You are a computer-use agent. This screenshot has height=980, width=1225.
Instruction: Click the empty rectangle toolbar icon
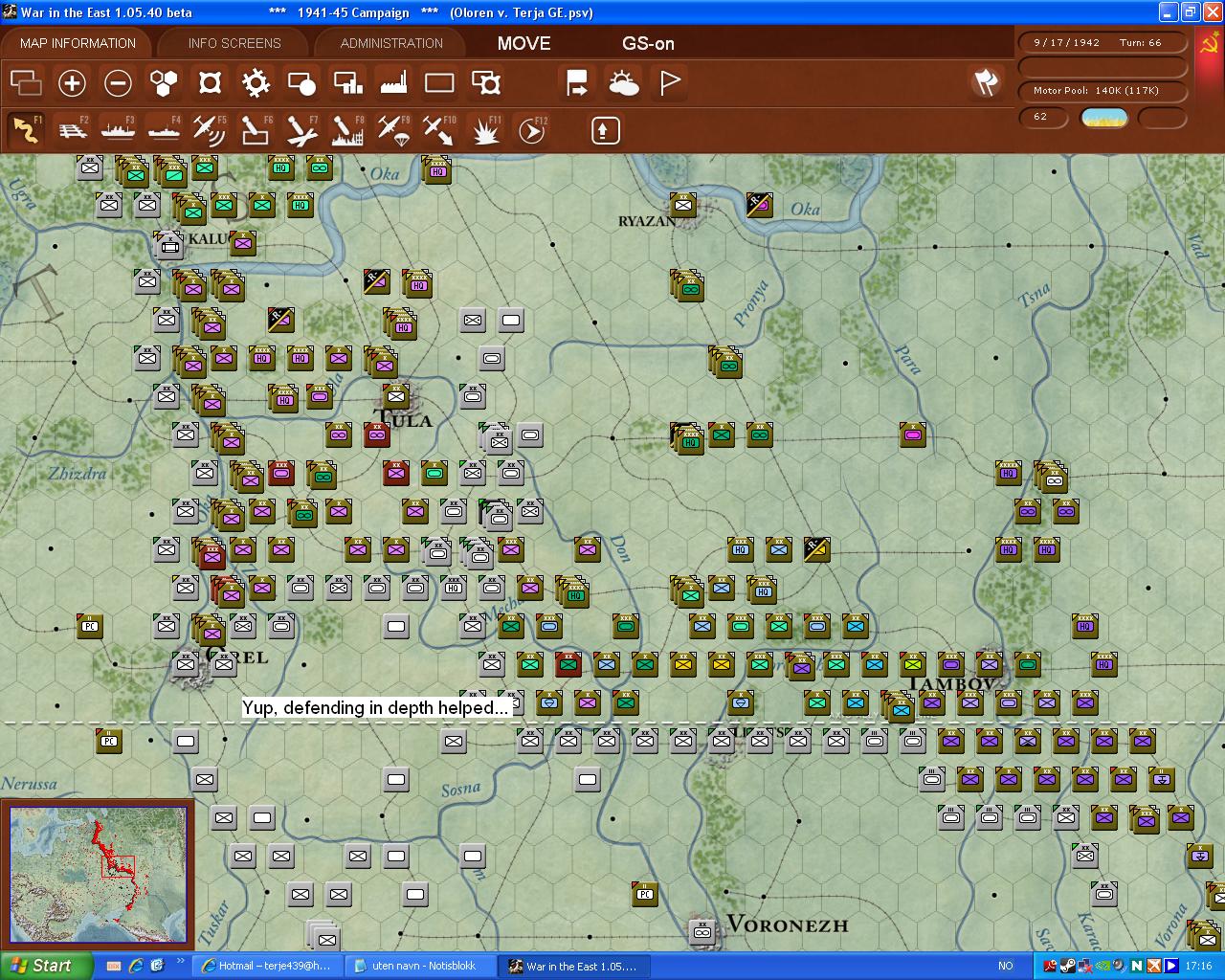pos(439,83)
